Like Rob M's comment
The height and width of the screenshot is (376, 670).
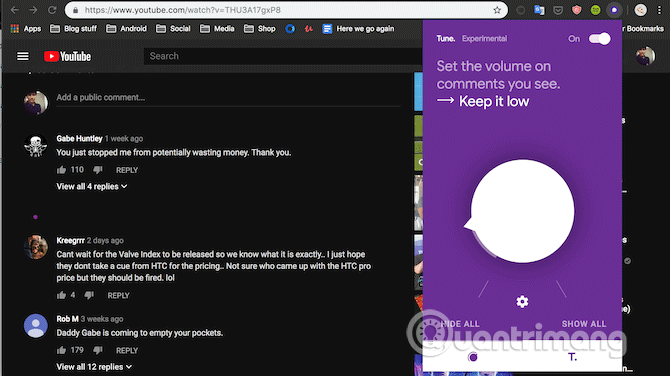pyautogui.click(x=61, y=350)
